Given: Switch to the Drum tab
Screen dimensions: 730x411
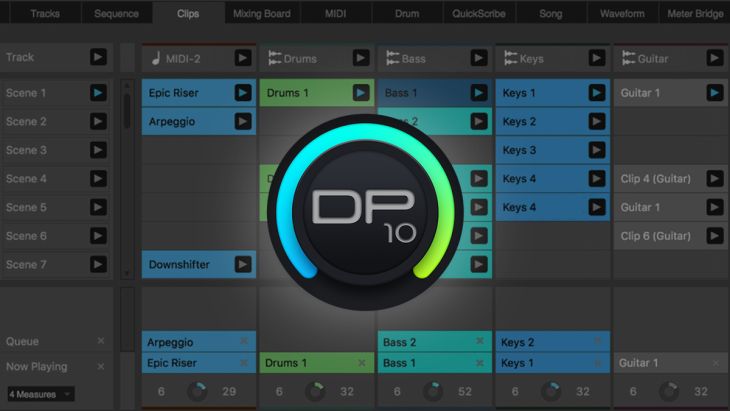Looking at the screenshot, I should [x=407, y=13].
